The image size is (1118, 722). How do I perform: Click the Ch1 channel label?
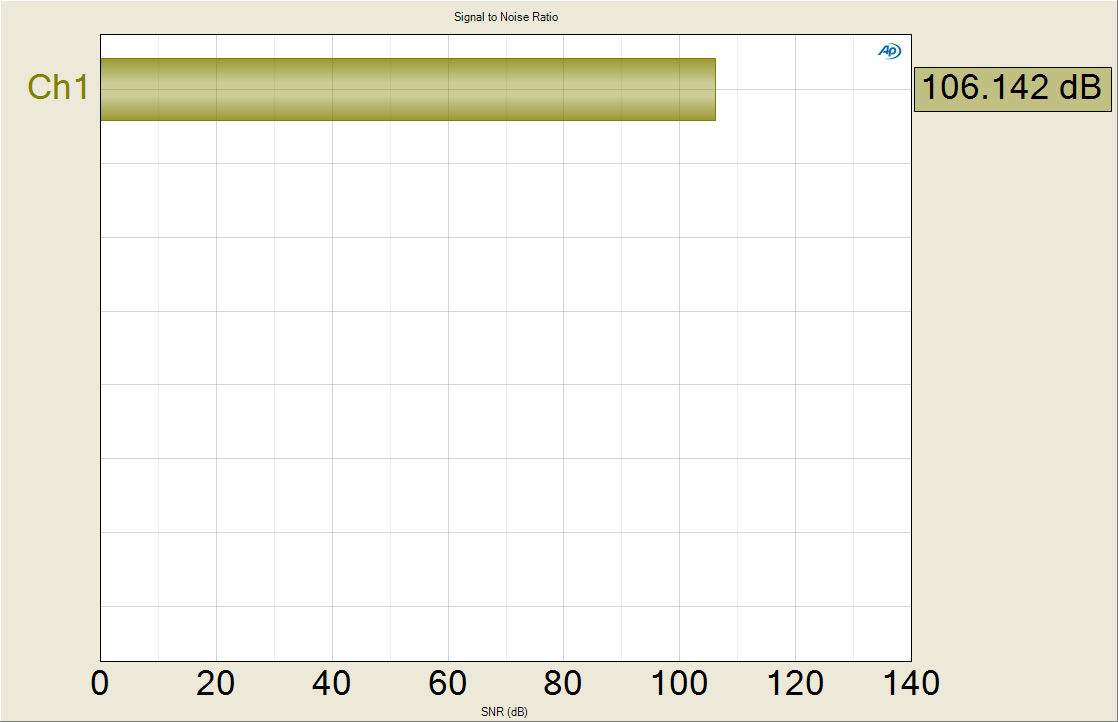(58, 88)
